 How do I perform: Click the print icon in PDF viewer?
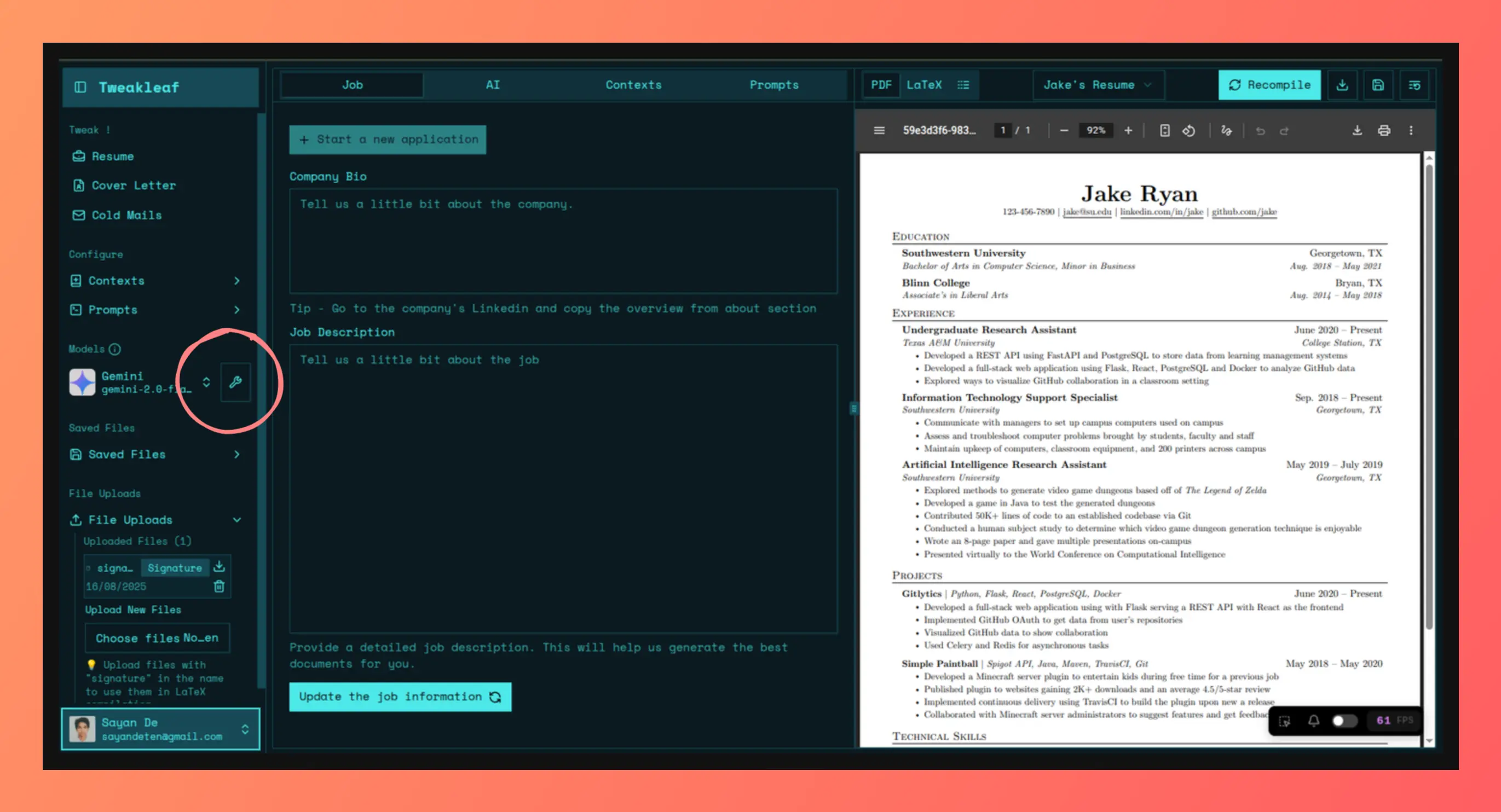click(1384, 130)
